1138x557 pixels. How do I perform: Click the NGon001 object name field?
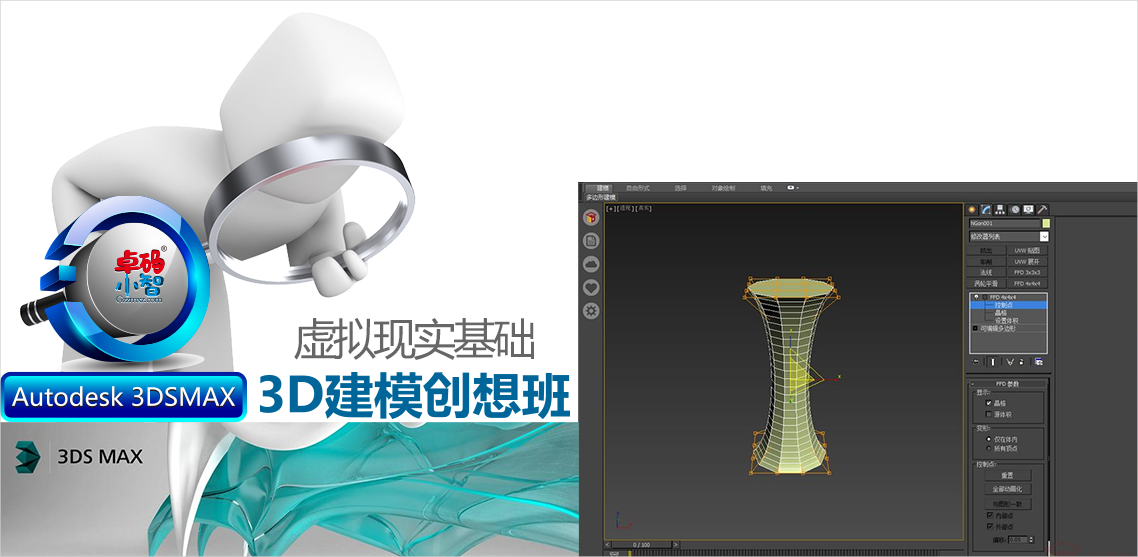[x=1004, y=224]
